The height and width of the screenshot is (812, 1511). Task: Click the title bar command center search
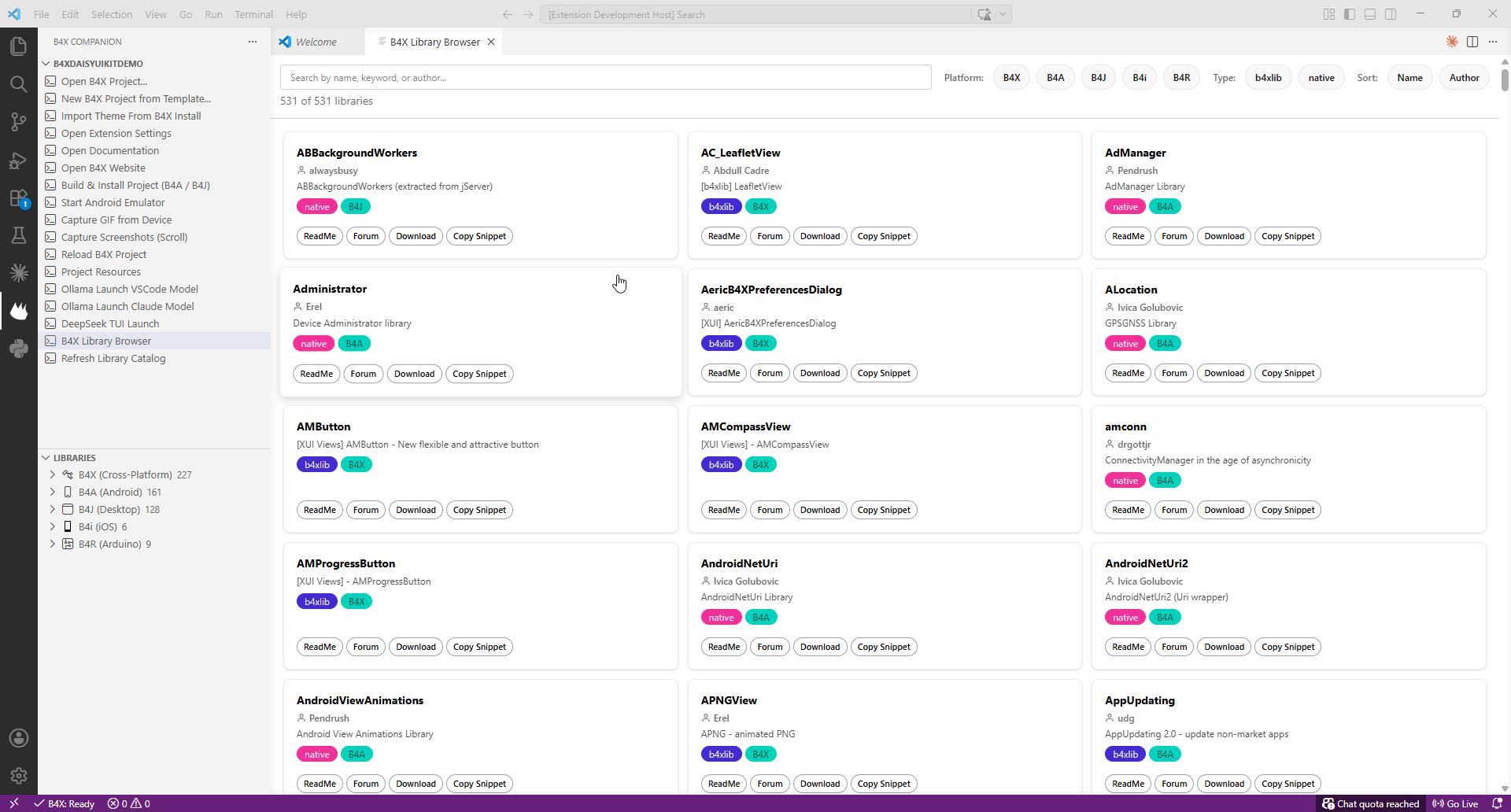tap(755, 14)
